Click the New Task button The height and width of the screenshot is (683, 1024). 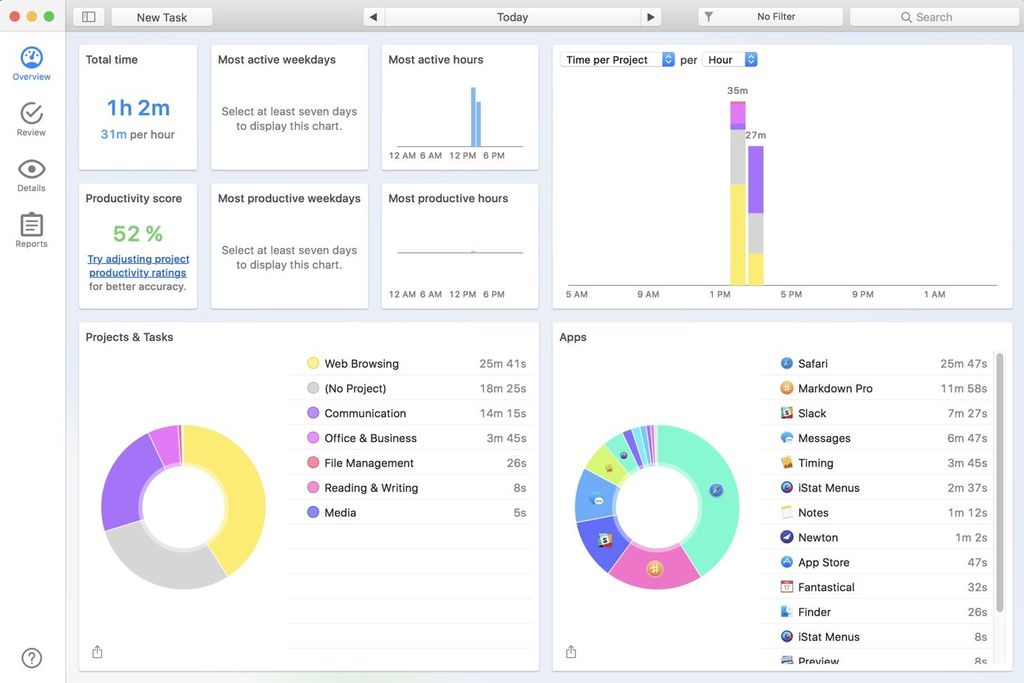162,17
